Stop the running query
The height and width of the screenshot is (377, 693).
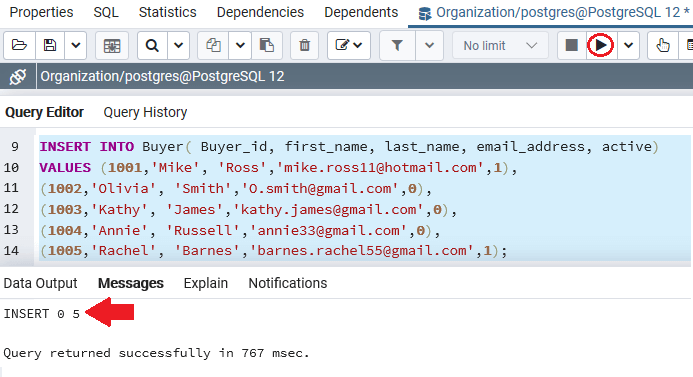click(571, 45)
